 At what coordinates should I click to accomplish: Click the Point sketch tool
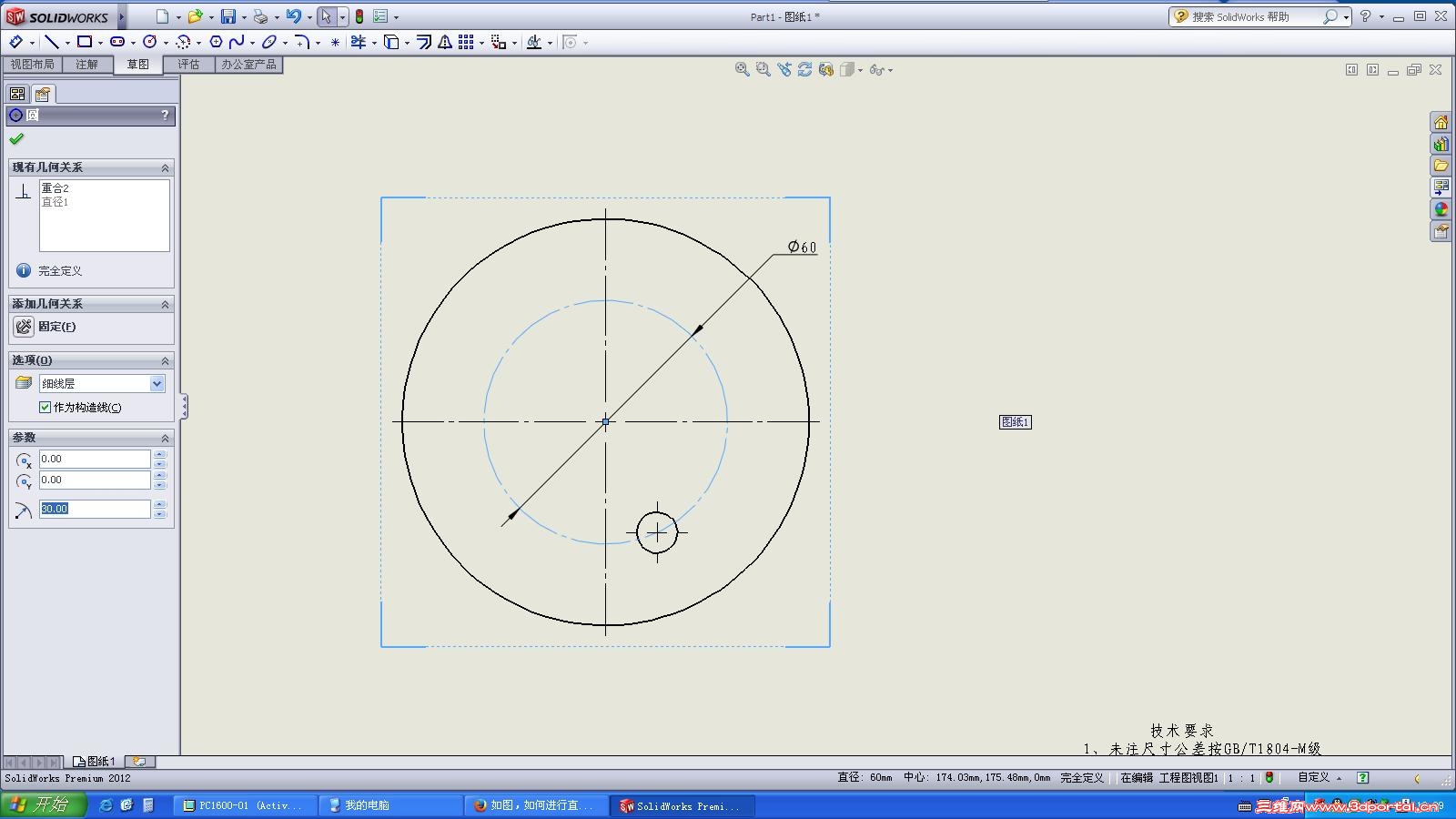pyautogui.click(x=335, y=42)
